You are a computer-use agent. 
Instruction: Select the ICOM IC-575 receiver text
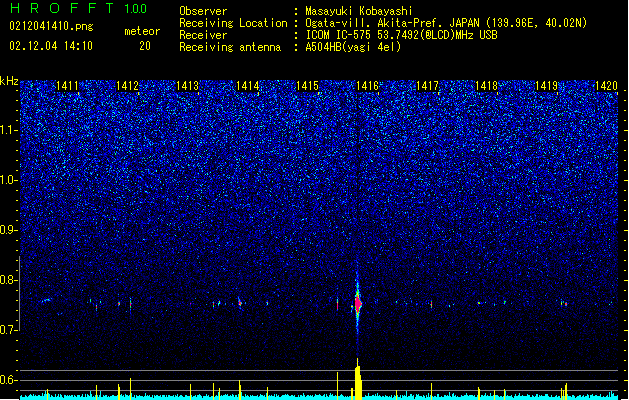(x=401, y=35)
